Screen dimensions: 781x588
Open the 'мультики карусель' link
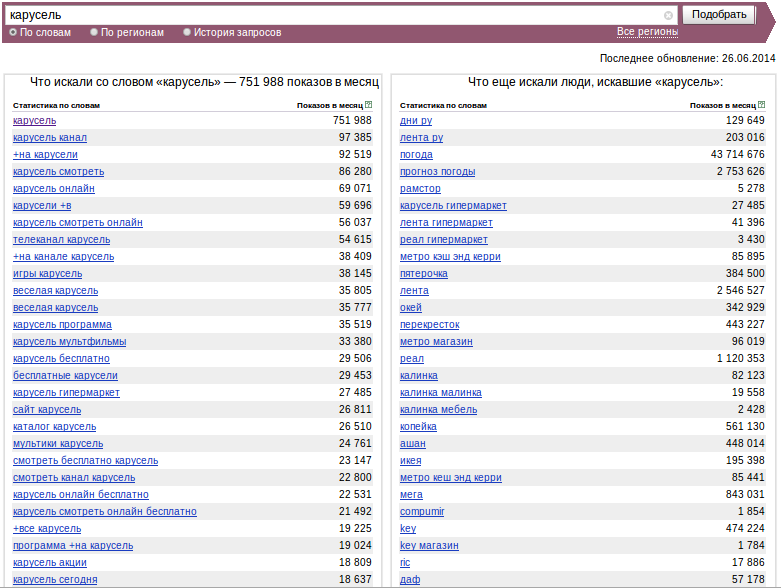coord(58,443)
